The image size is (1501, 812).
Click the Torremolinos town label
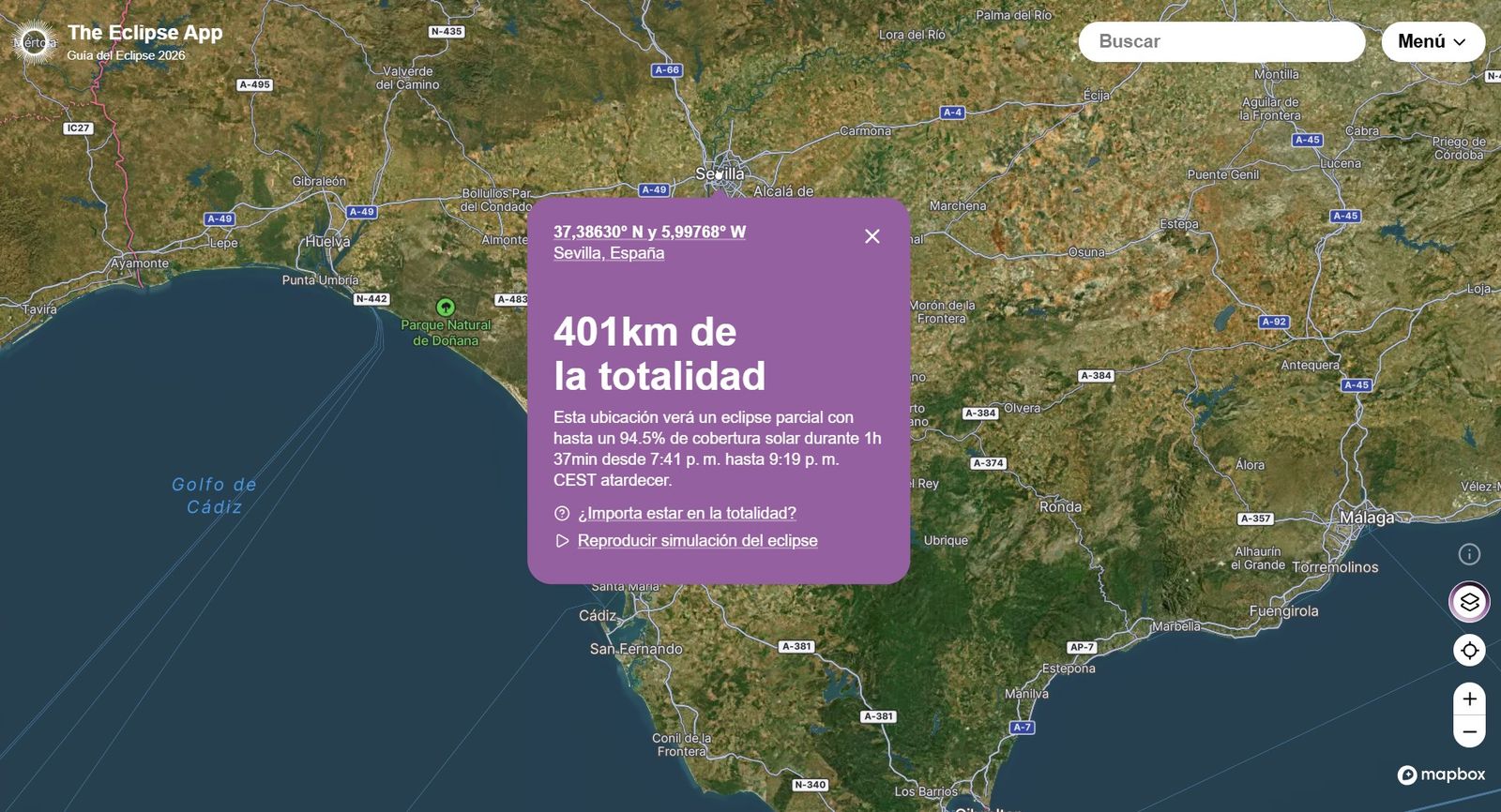[1335, 567]
